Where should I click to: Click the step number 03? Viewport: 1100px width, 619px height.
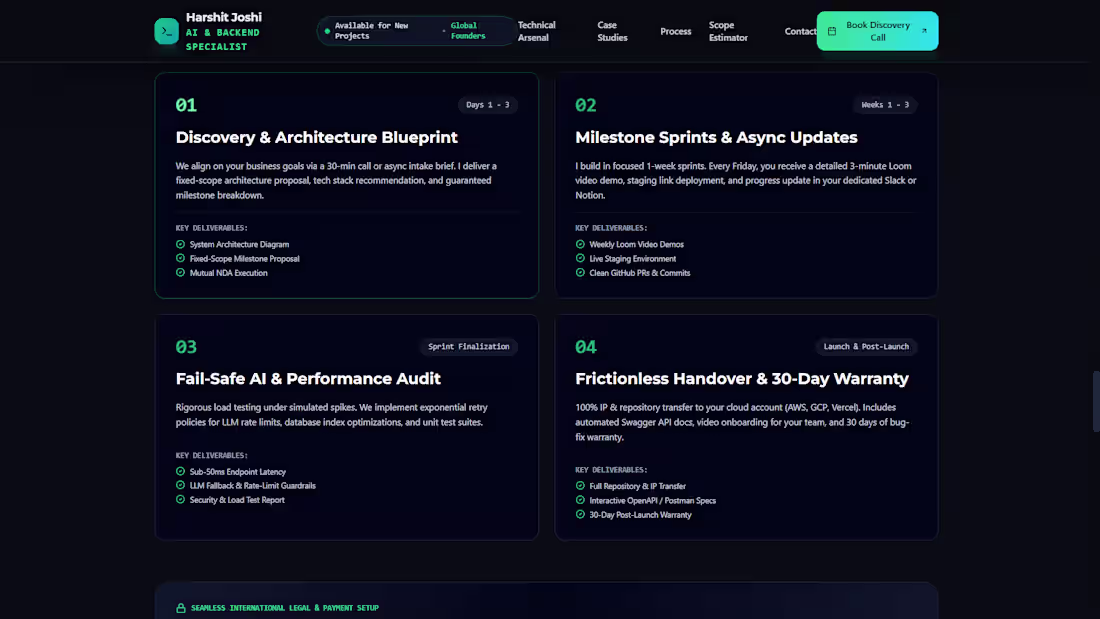point(186,347)
